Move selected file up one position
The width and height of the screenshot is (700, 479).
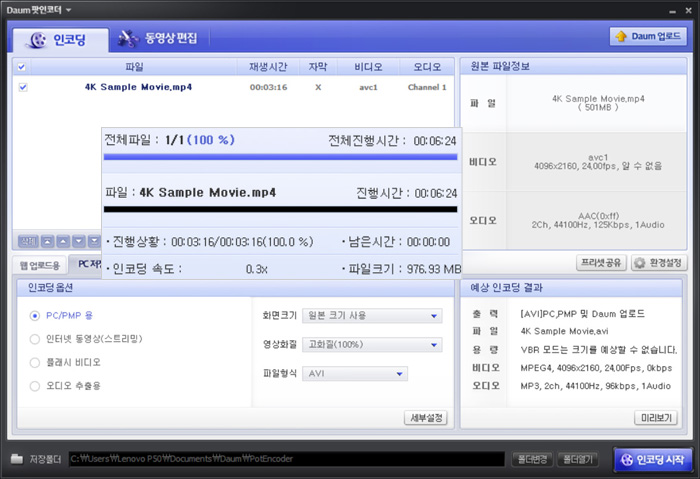pyautogui.click(x=63, y=241)
